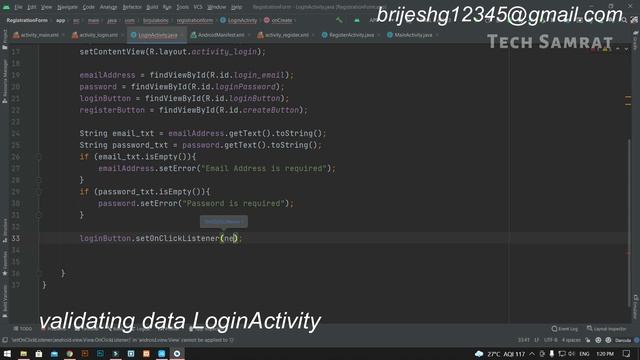Screen dimensions: 640x360
Task: Open the Analyze menu
Action: click(x=109, y=7)
